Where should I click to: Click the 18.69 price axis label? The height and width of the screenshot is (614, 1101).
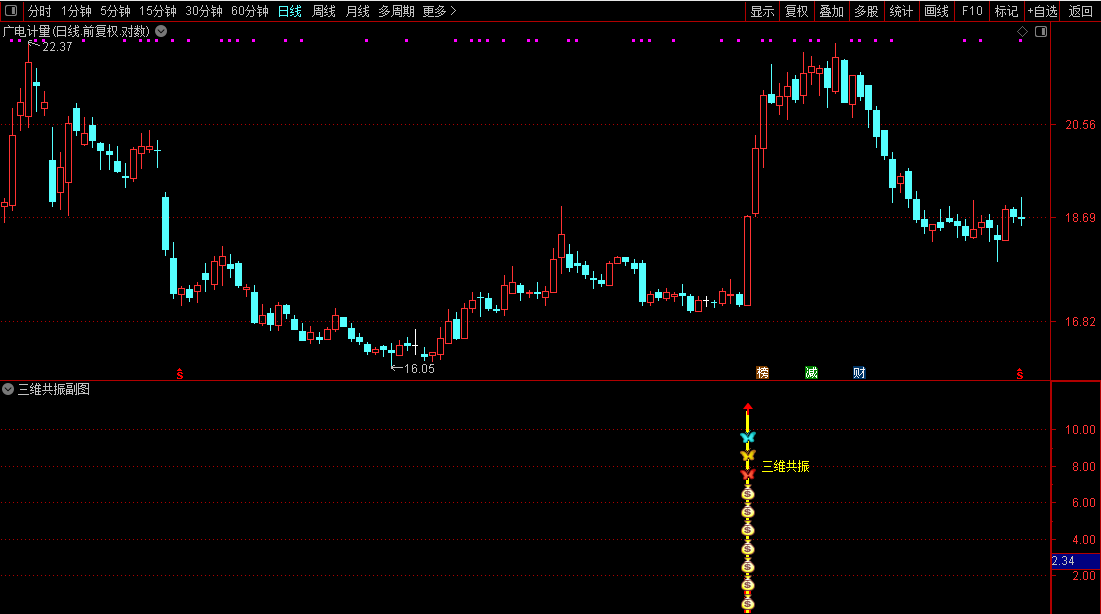(1080, 218)
